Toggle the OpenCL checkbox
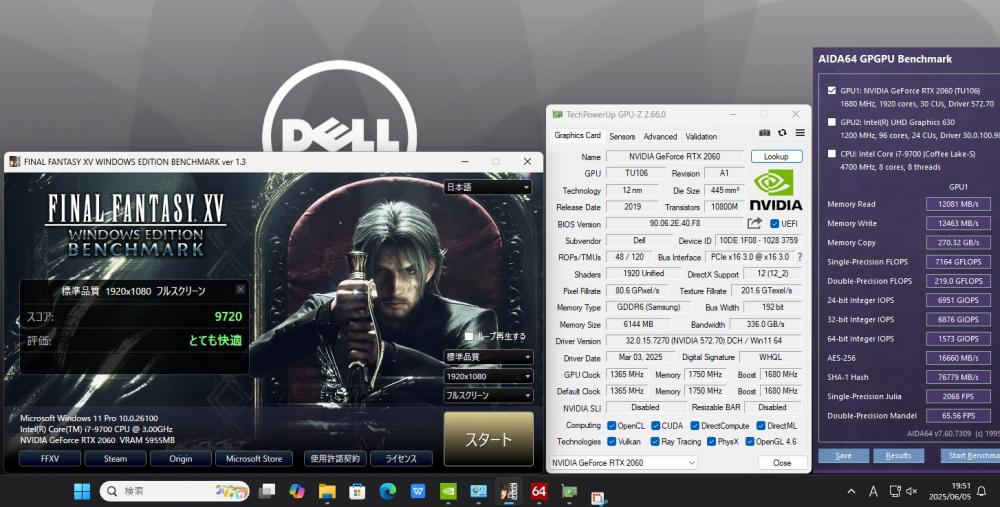The height and width of the screenshot is (507, 1000). point(612,425)
